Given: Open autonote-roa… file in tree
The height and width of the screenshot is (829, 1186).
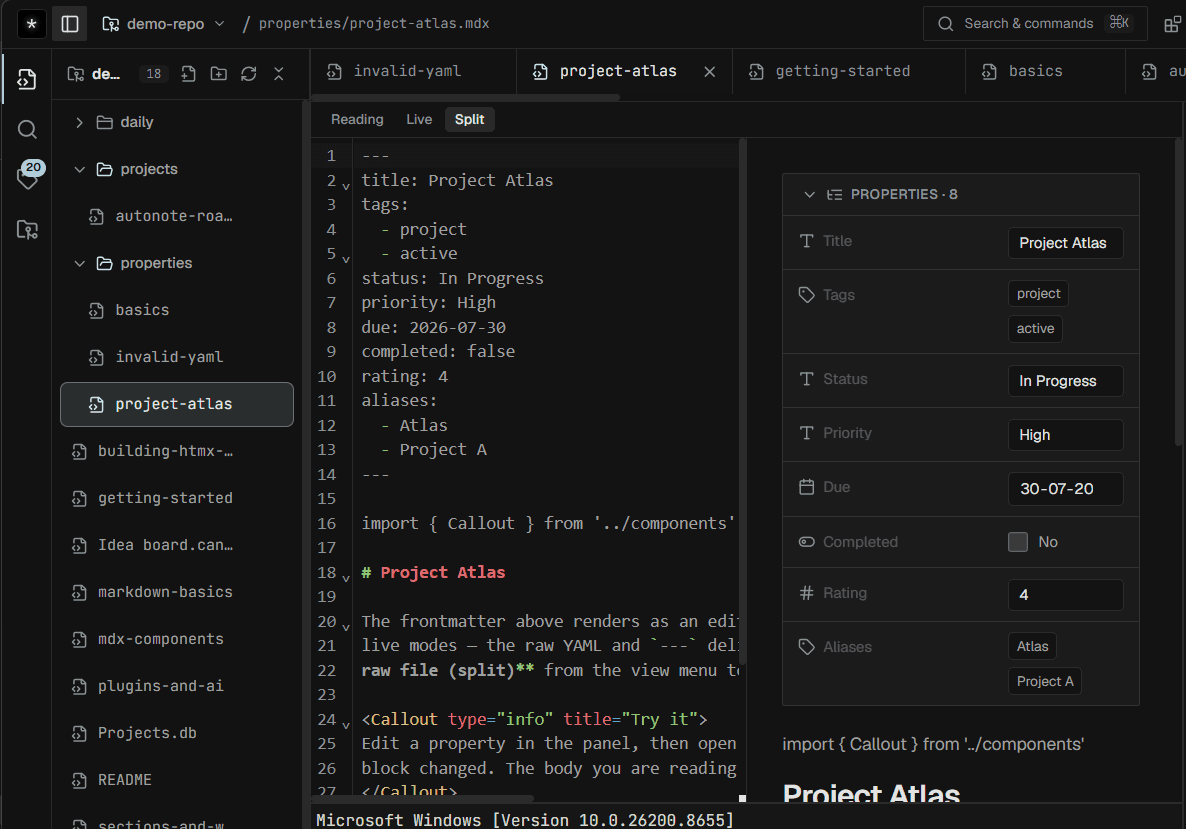Looking at the screenshot, I should pos(177,216).
